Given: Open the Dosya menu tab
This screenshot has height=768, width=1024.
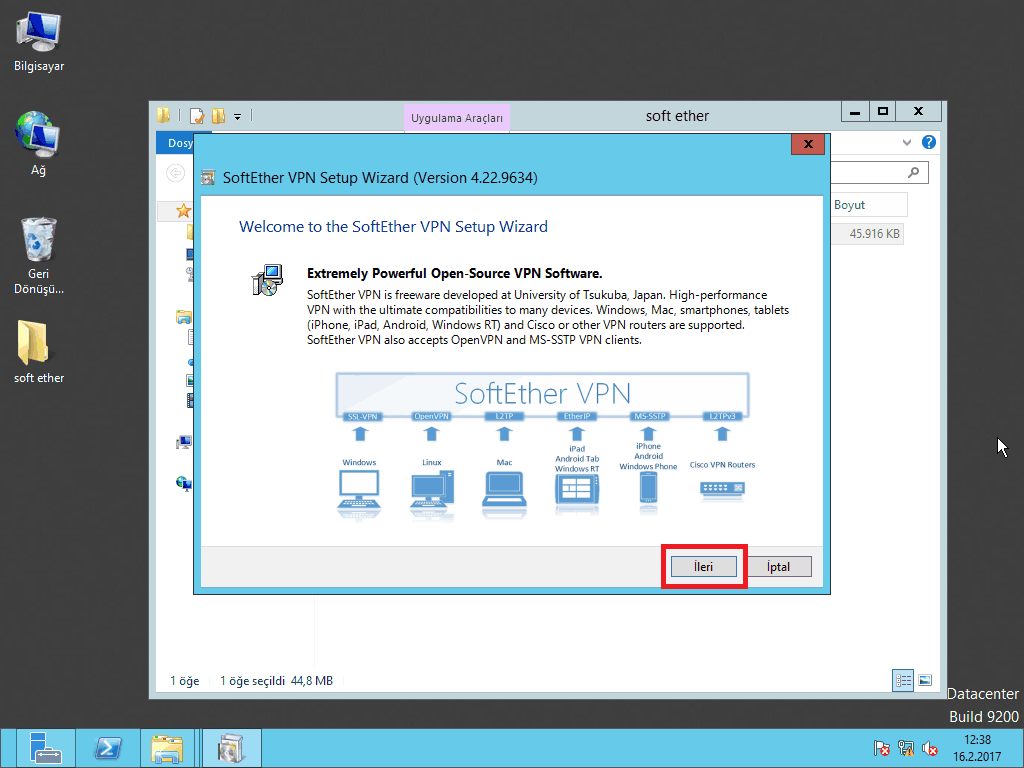Looking at the screenshot, I should pos(178,143).
